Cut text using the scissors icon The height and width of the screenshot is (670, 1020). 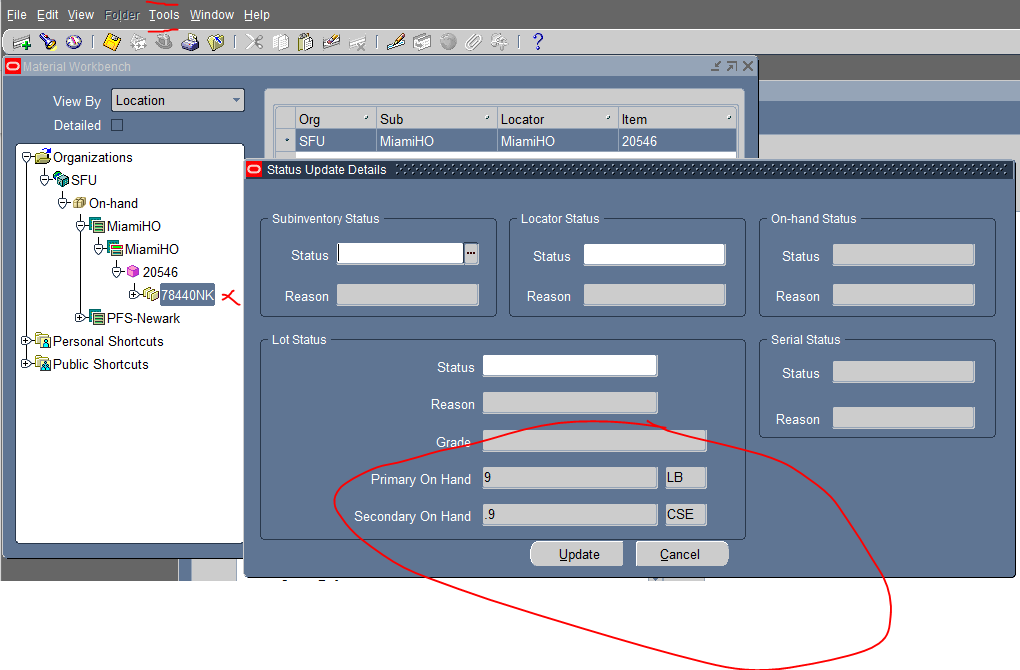[253, 41]
